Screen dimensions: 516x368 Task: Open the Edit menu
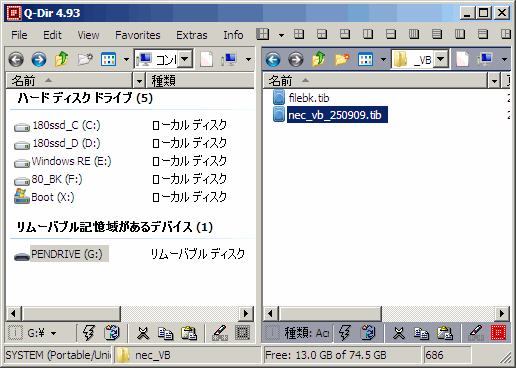pyautogui.click(x=52, y=35)
